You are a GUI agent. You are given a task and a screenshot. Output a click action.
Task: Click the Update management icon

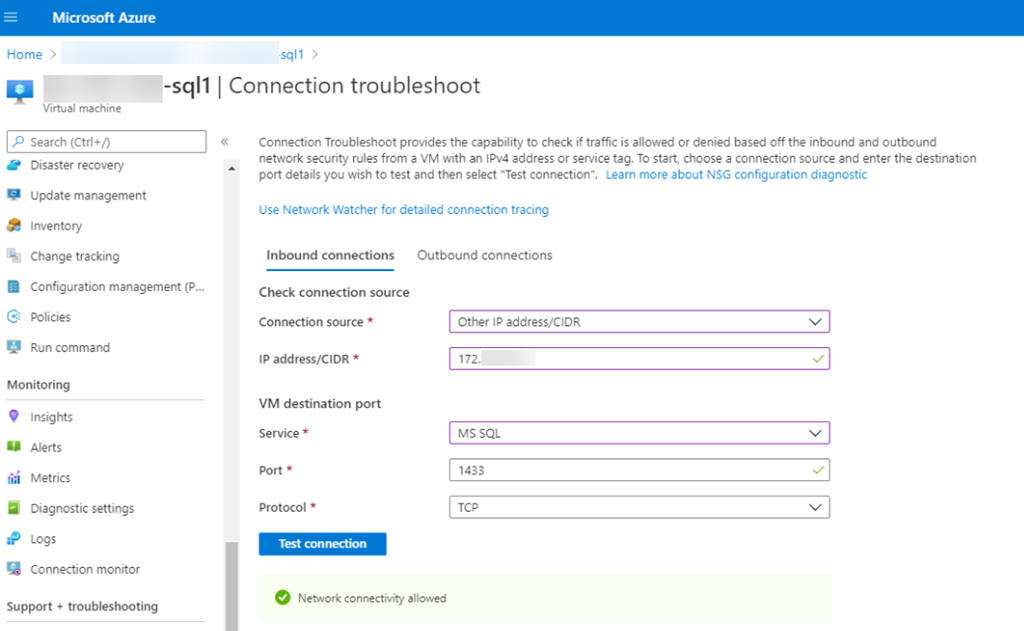14,195
